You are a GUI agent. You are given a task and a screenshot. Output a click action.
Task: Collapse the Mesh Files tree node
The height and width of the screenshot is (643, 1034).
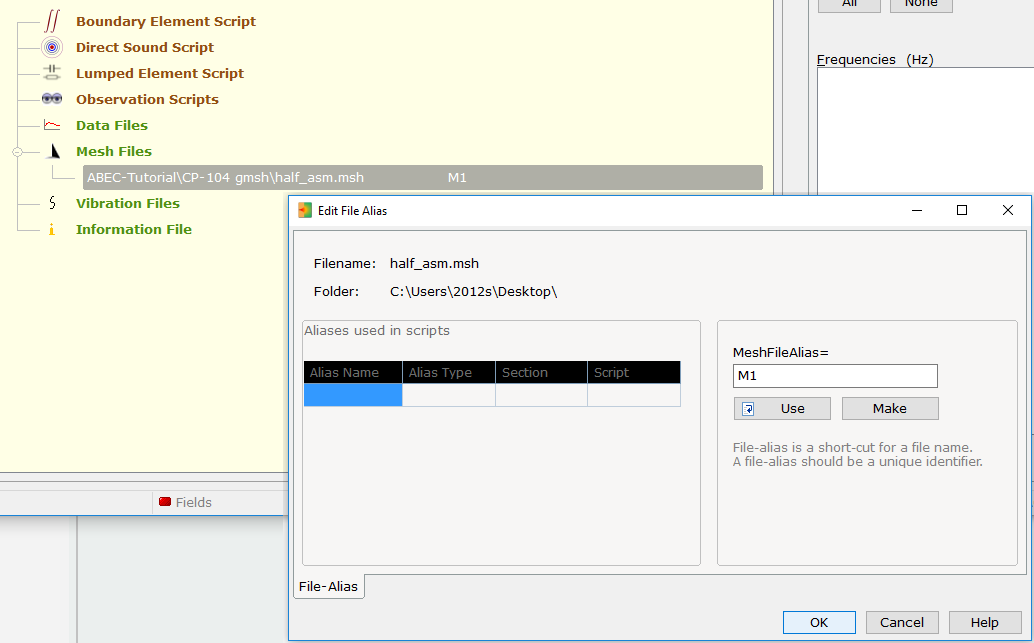coord(17,152)
